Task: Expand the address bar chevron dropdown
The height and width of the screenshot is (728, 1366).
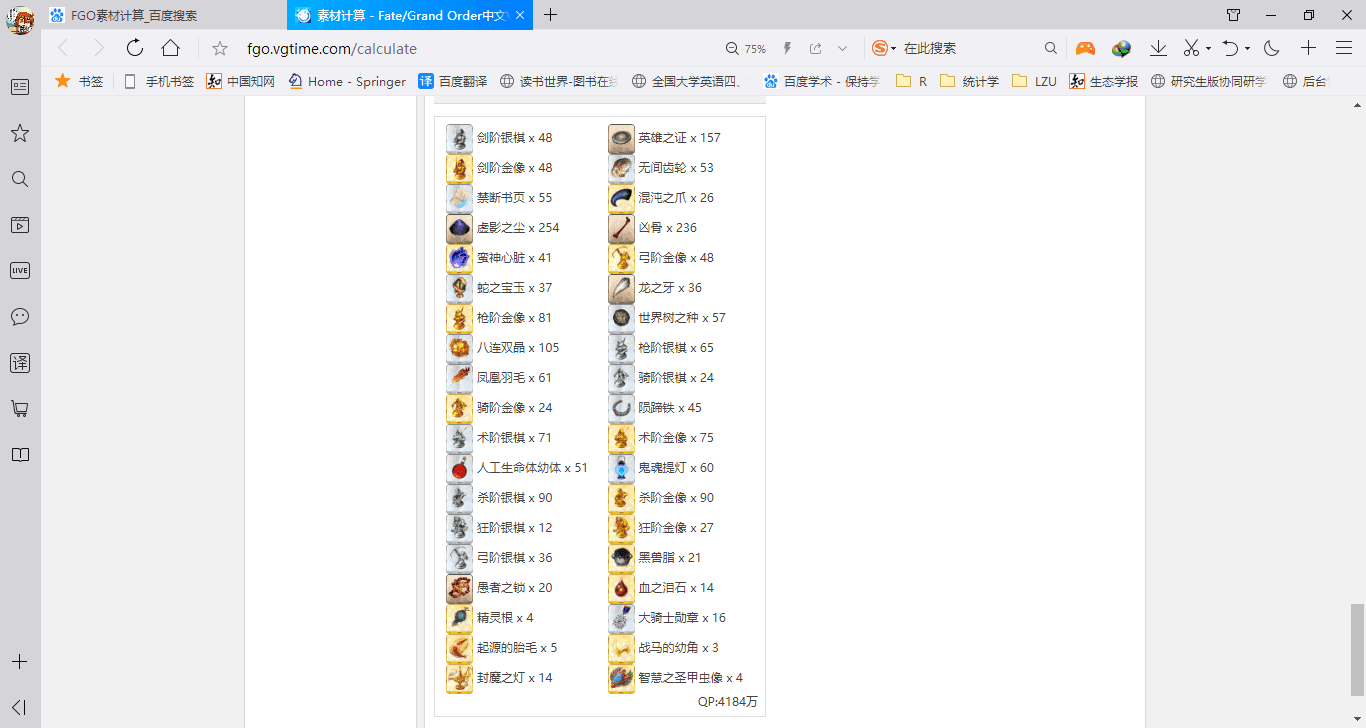Action: click(843, 48)
